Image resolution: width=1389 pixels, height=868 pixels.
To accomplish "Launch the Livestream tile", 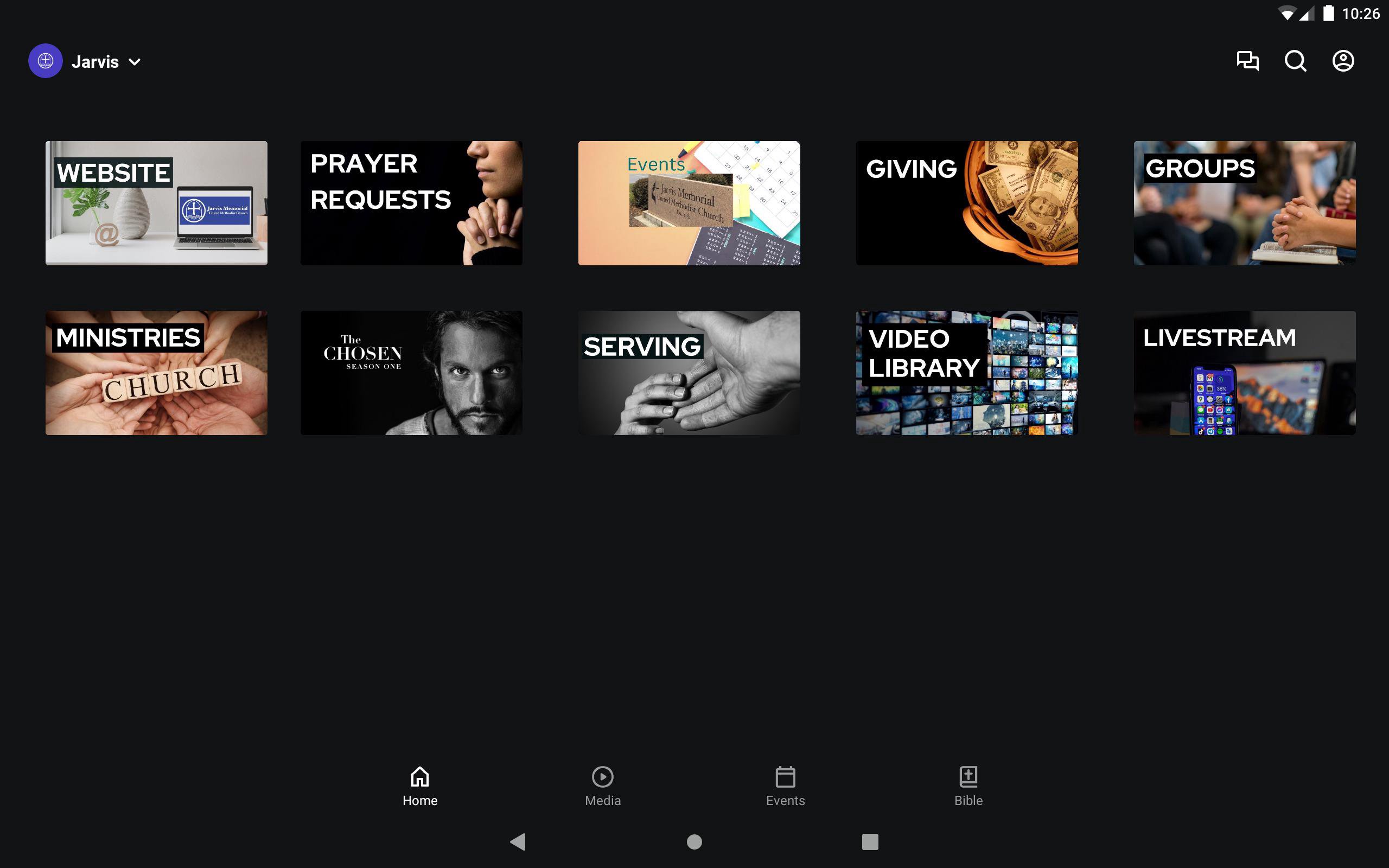I will tap(1244, 373).
